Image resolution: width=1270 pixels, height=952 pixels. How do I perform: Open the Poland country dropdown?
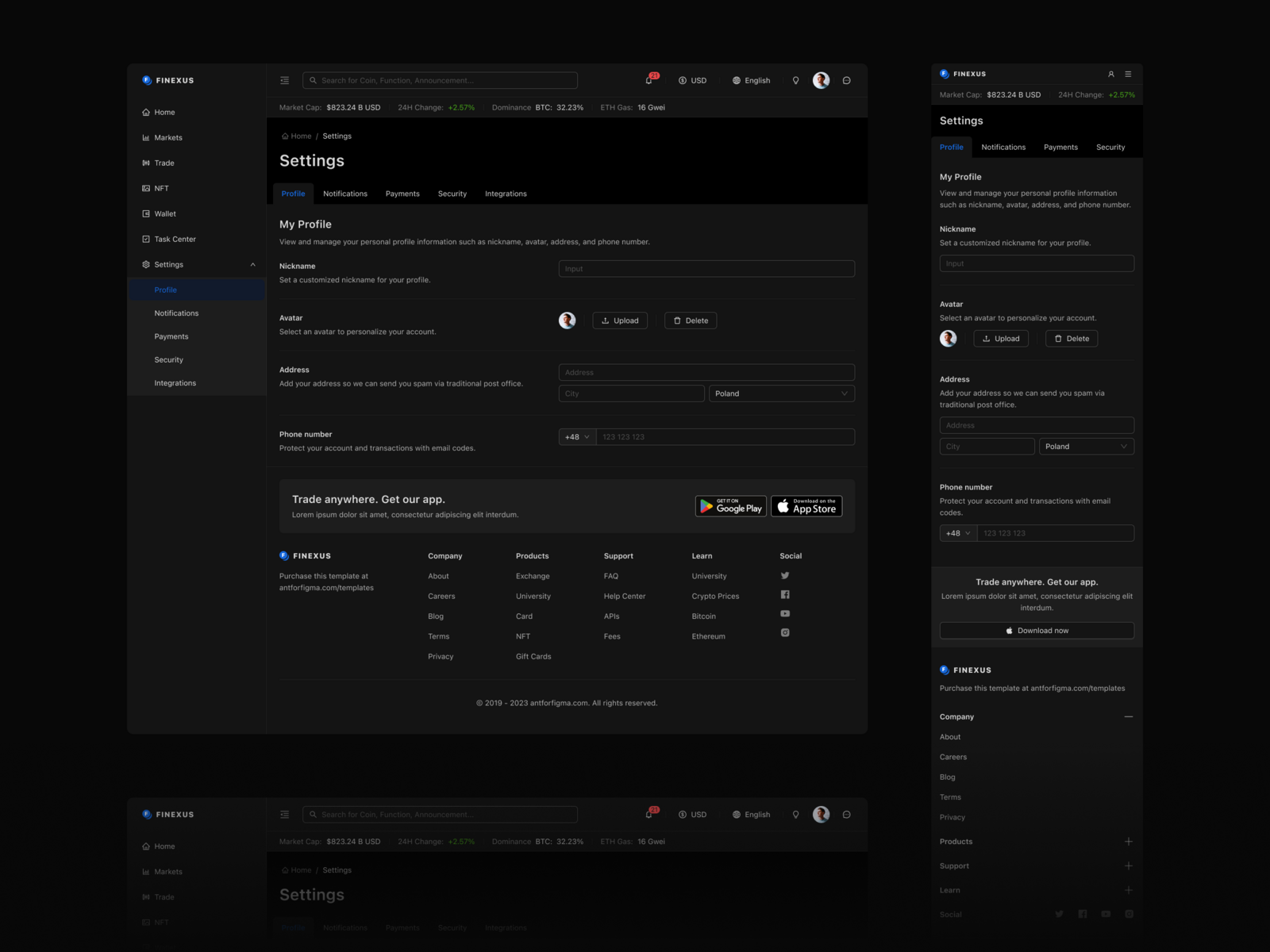(x=781, y=393)
